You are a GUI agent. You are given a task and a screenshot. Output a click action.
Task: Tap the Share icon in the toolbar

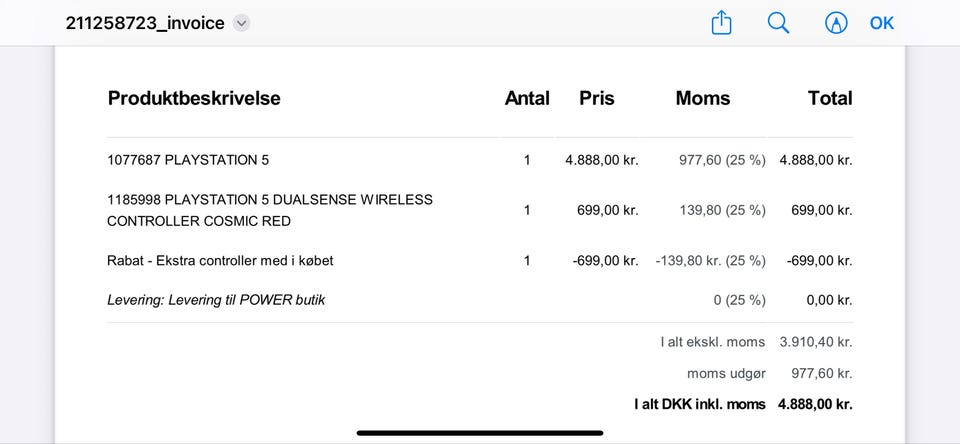pyautogui.click(x=721, y=23)
